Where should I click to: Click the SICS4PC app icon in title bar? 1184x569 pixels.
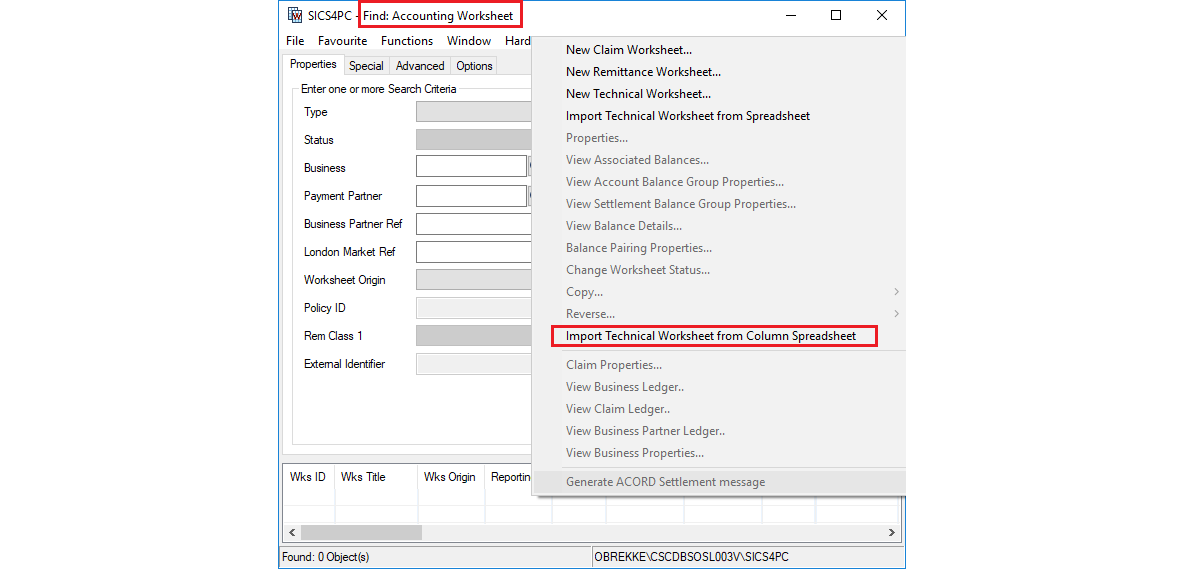click(x=295, y=15)
